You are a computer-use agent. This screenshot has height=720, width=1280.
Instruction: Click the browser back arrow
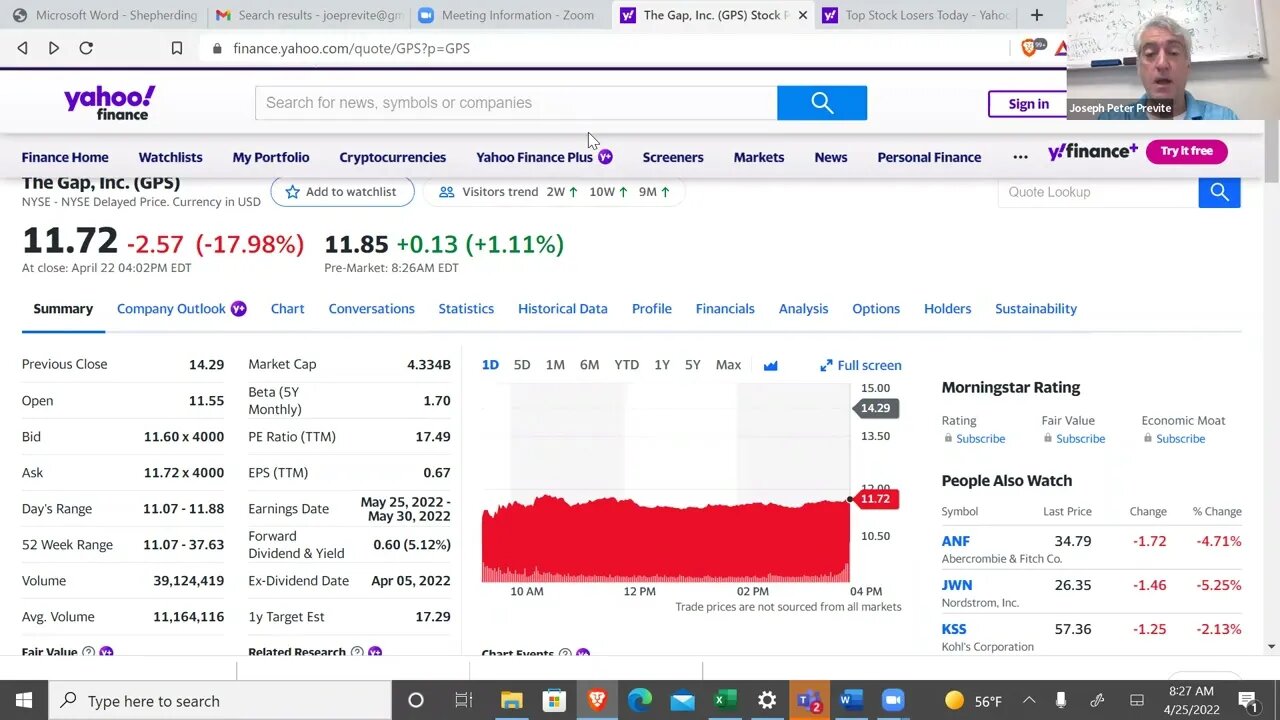(22, 48)
